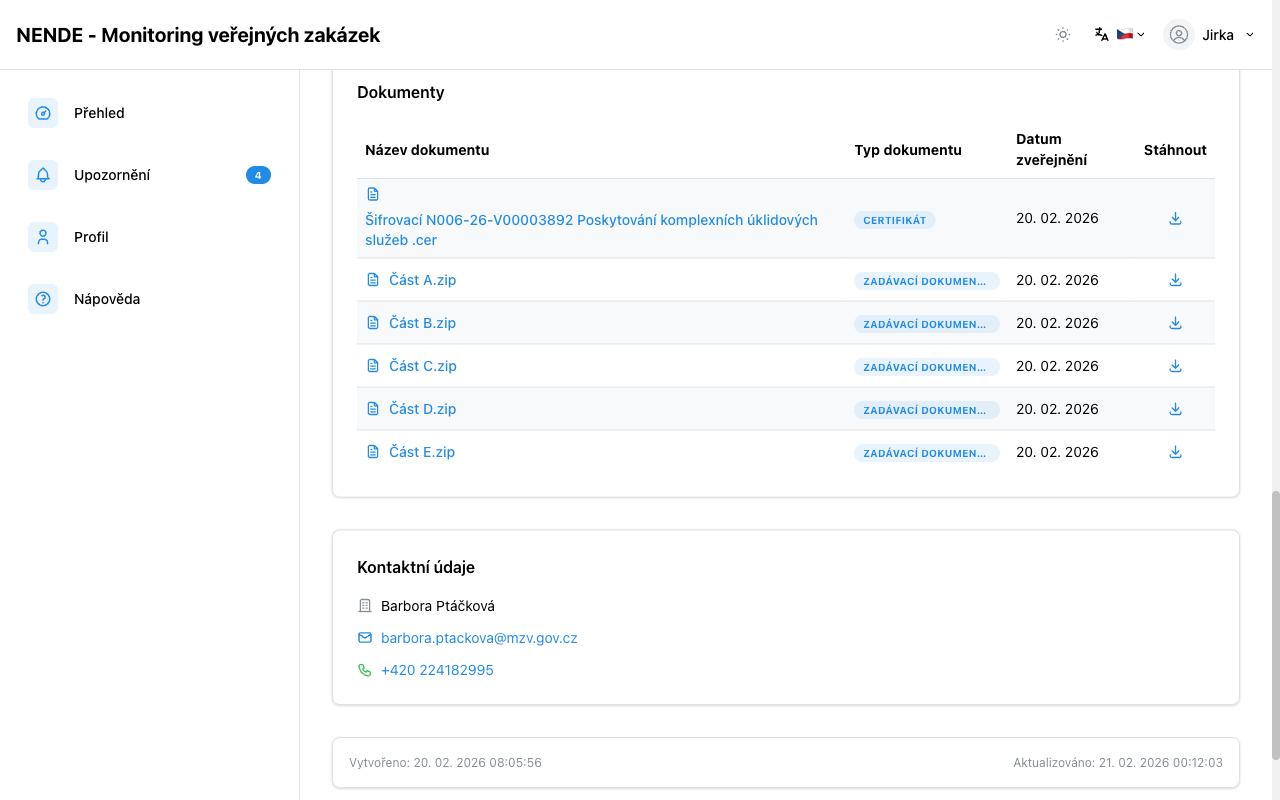The width and height of the screenshot is (1280, 800).
Task: Download the Šifrovací certificate file
Action: [x=1175, y=219]
